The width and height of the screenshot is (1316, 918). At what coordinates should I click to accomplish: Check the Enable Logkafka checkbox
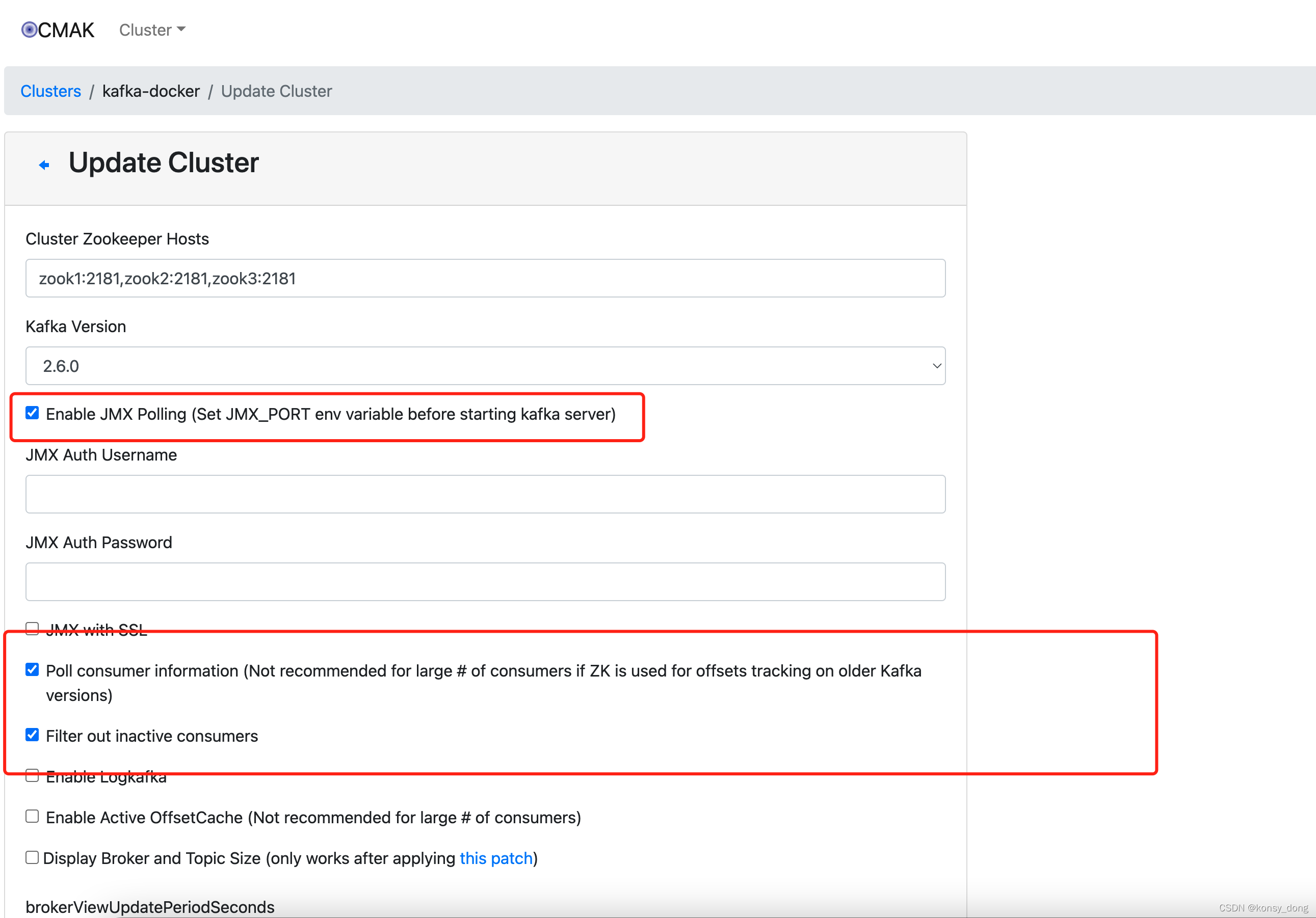point(32,776)
